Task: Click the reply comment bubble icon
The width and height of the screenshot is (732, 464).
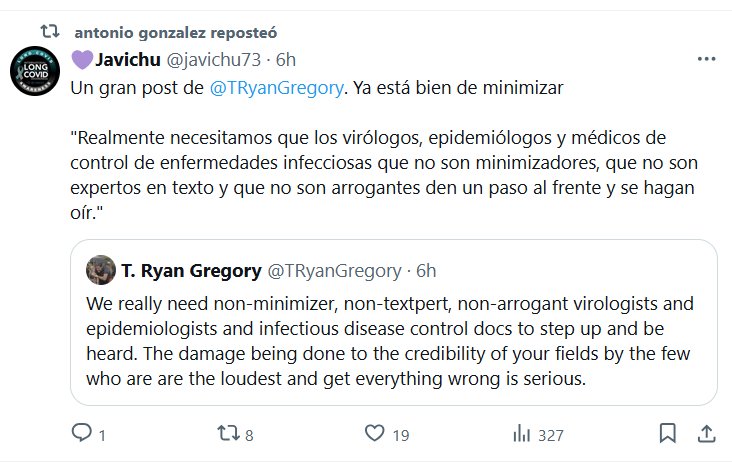Action: point(82,434)
